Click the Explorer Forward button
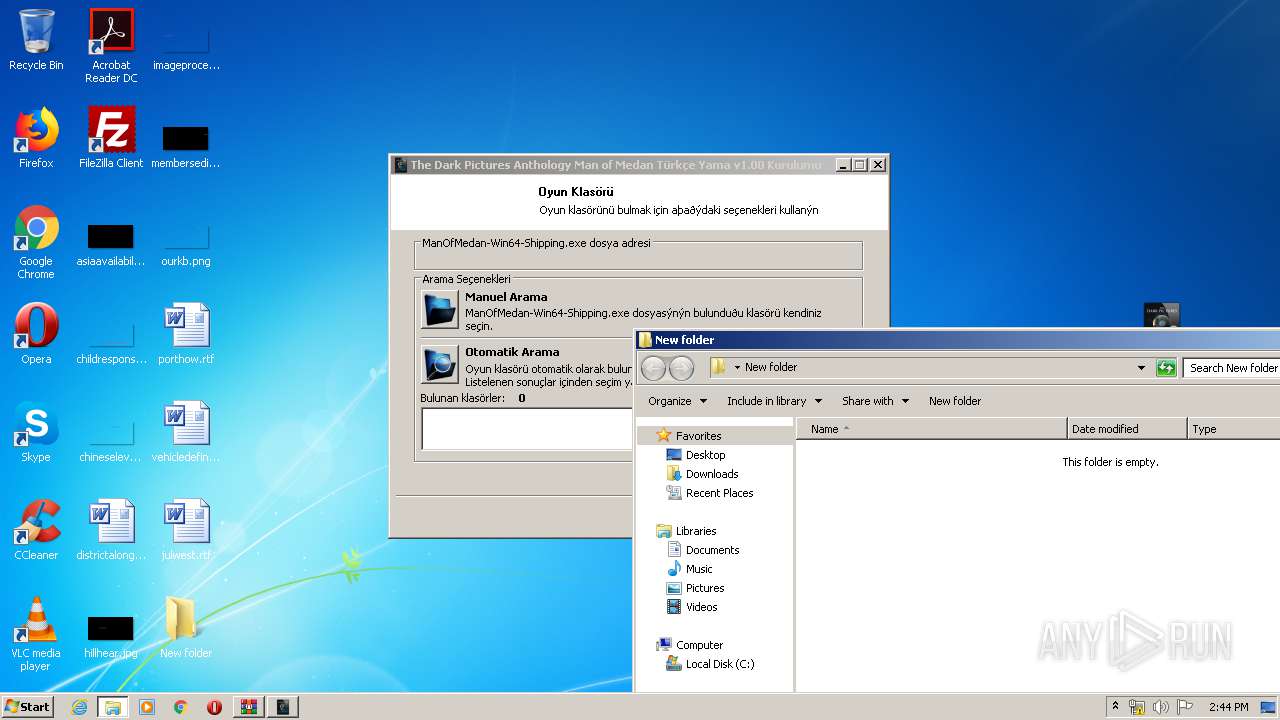Image resolution: width=1280 pixels, height=720 pixels. pos(681,368)
